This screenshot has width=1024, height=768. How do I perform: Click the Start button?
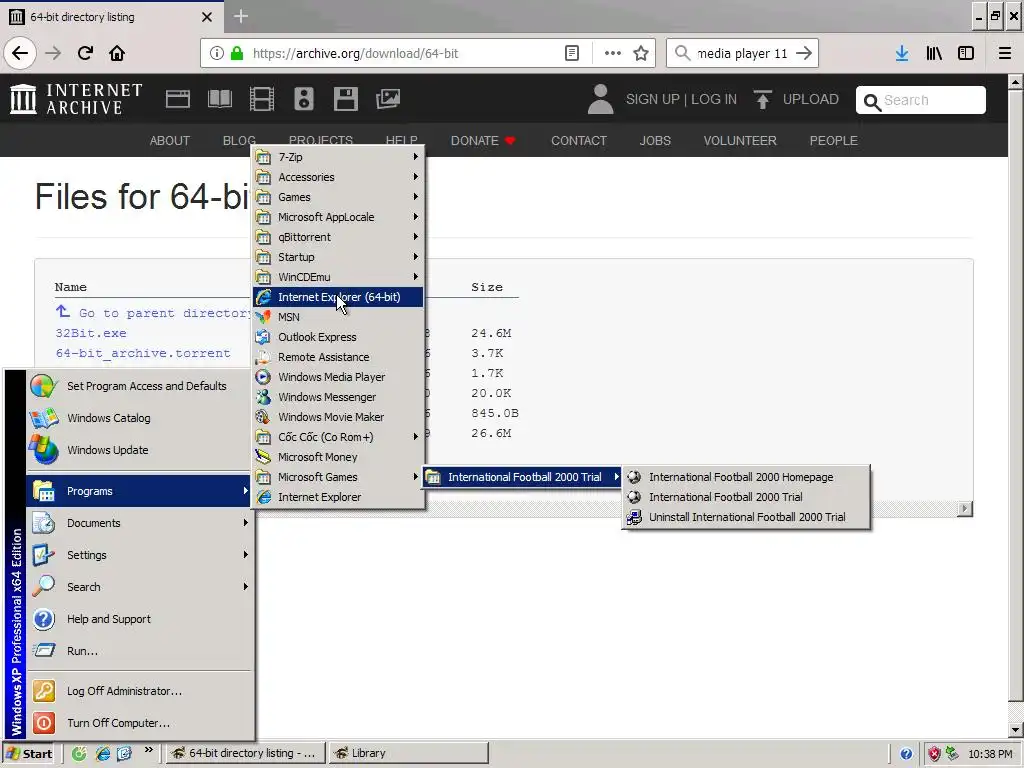click(30, 754)
